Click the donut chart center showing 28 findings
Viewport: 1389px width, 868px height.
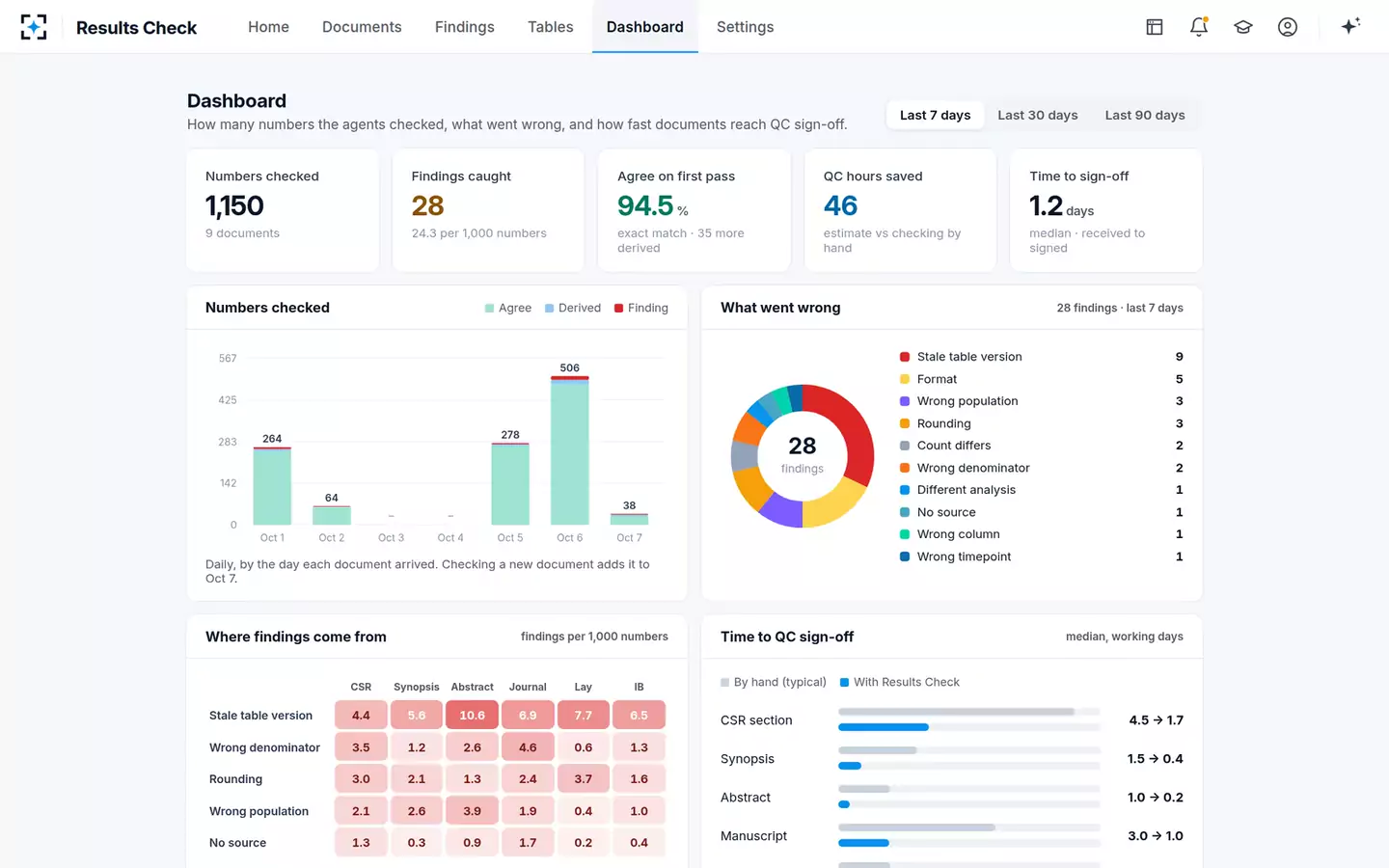coord(803,455)
